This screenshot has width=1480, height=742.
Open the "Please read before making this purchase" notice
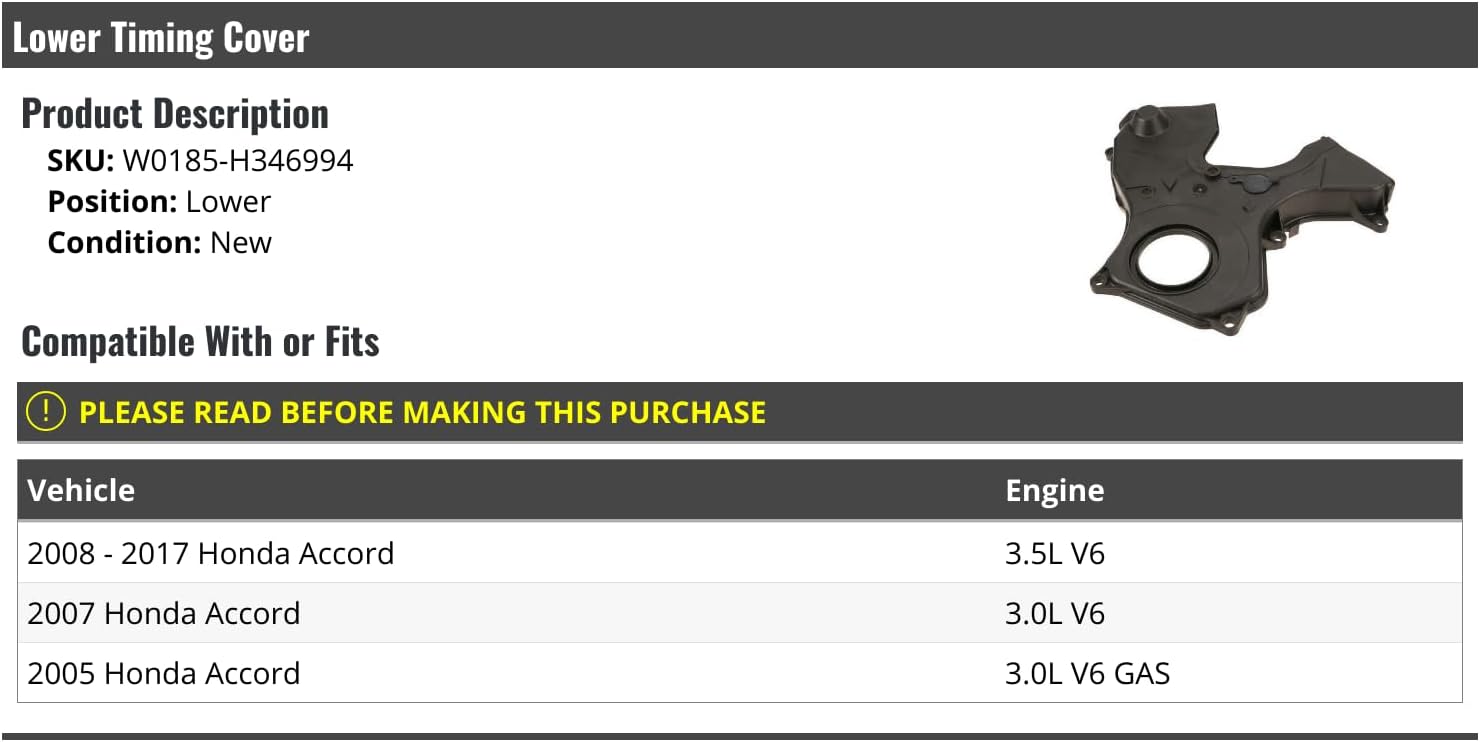(422, 412)
